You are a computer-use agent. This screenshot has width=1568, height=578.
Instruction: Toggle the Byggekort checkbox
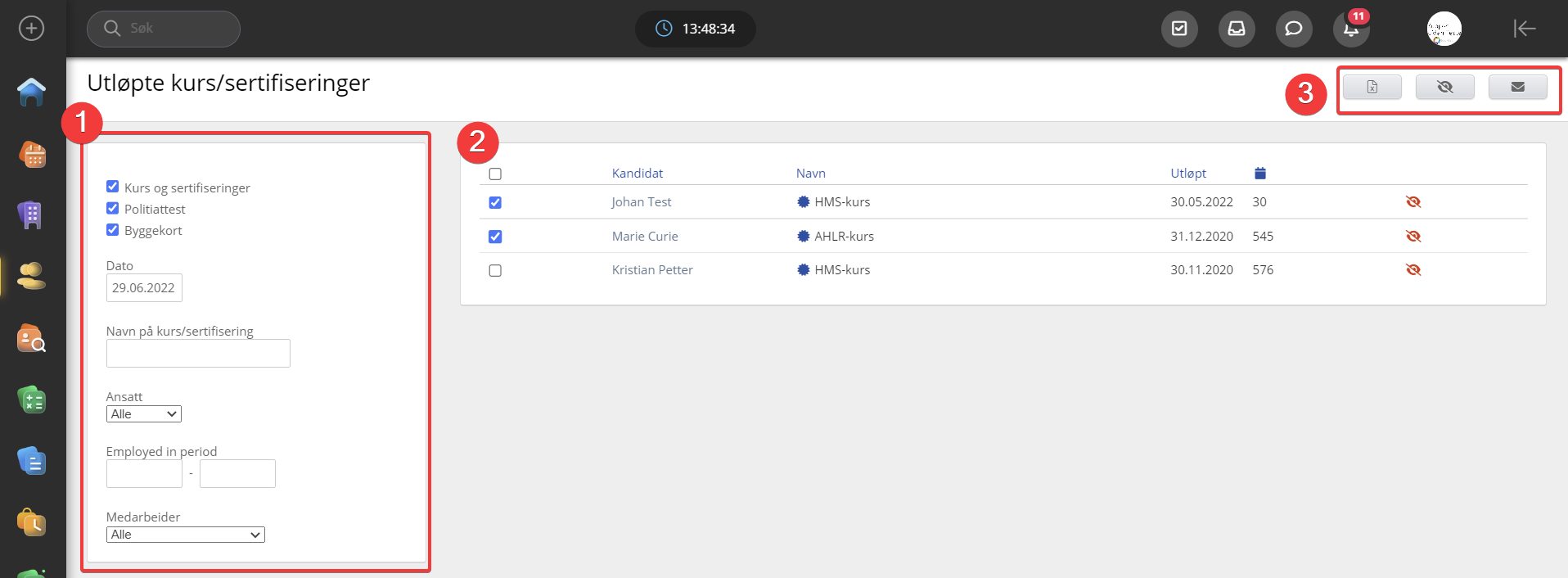113,229
